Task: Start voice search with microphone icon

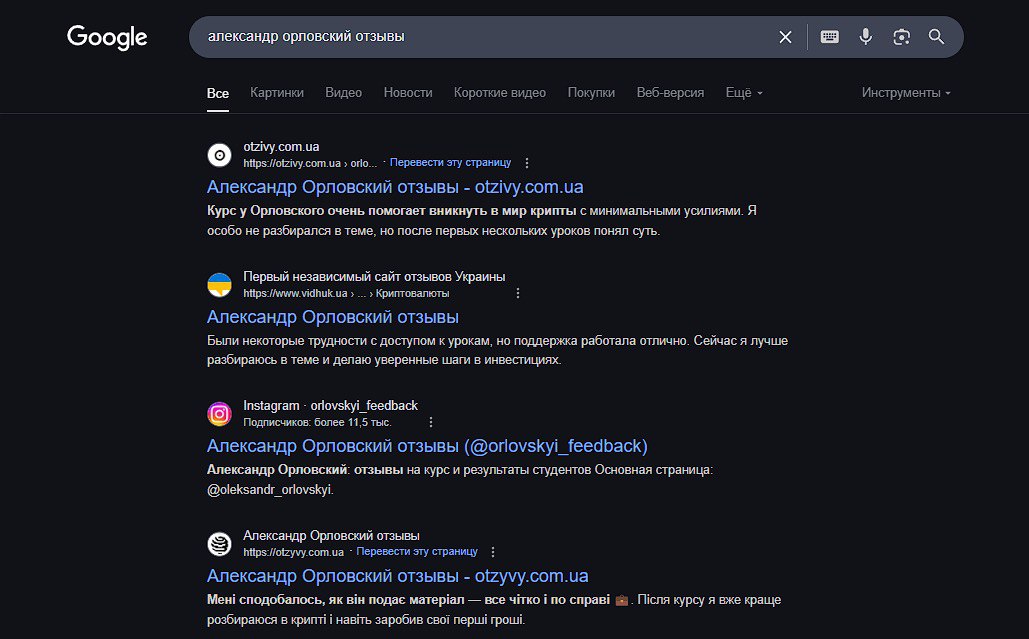Action: 866,37
